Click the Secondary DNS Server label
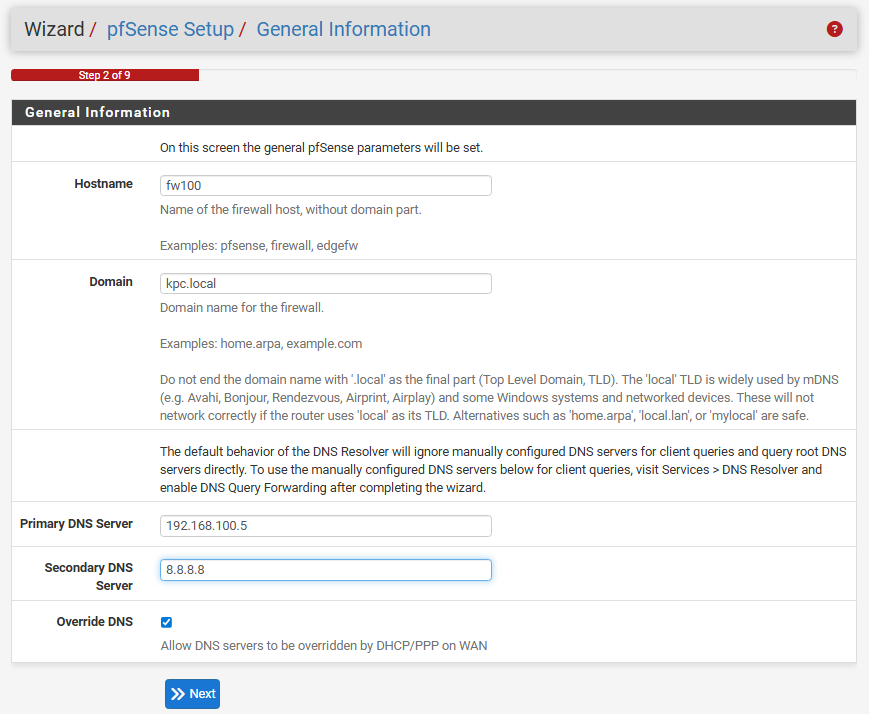 88,576
